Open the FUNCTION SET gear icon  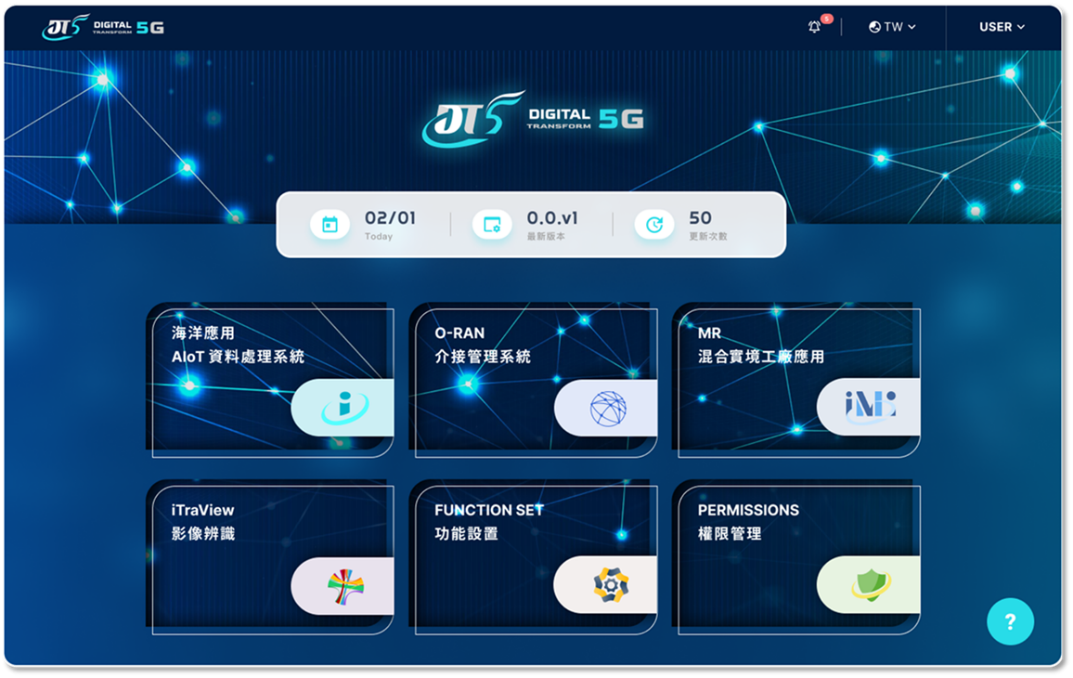click(x=607, y=585)
